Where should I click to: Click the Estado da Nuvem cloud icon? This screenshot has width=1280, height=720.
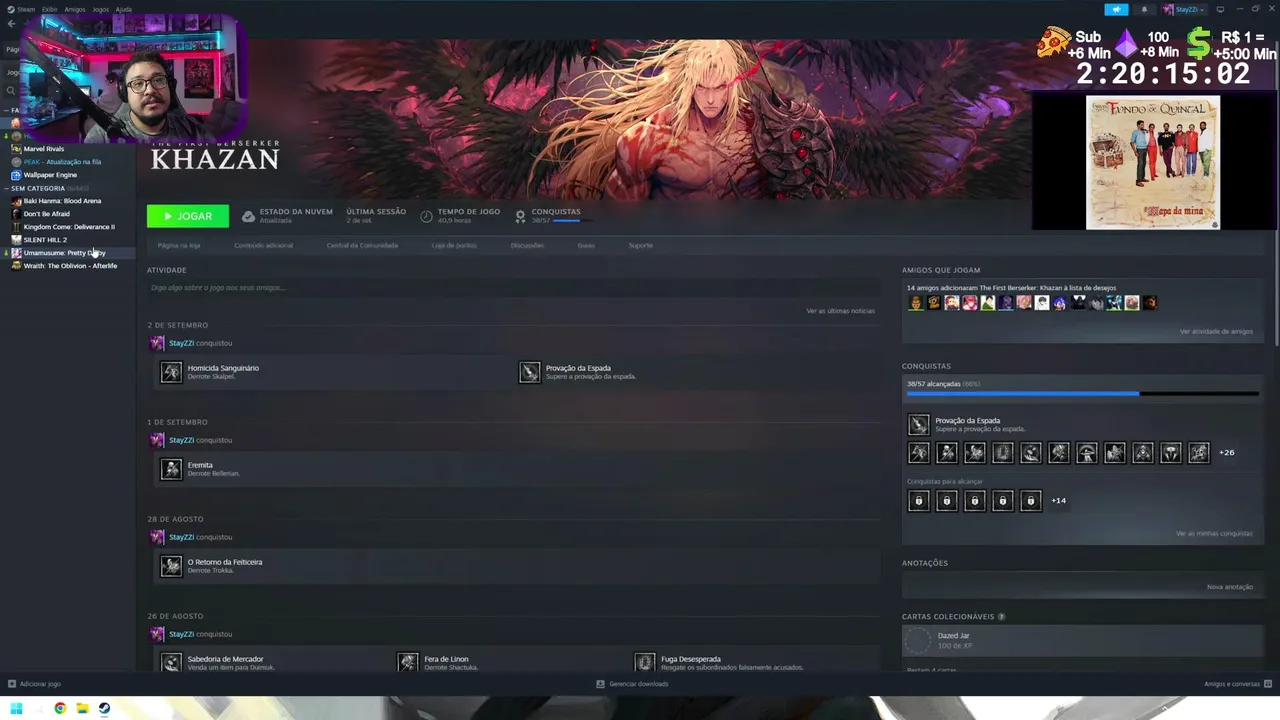pos(248,216)
